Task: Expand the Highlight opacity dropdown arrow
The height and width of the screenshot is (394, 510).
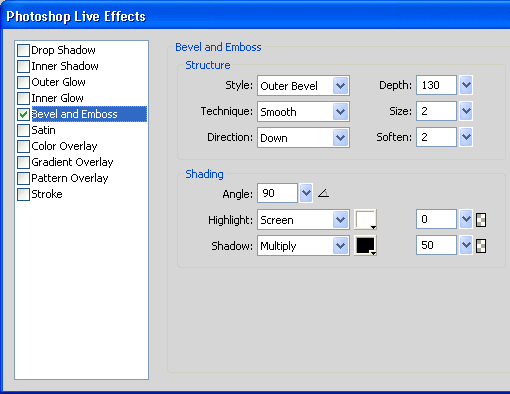Action: 466,219
